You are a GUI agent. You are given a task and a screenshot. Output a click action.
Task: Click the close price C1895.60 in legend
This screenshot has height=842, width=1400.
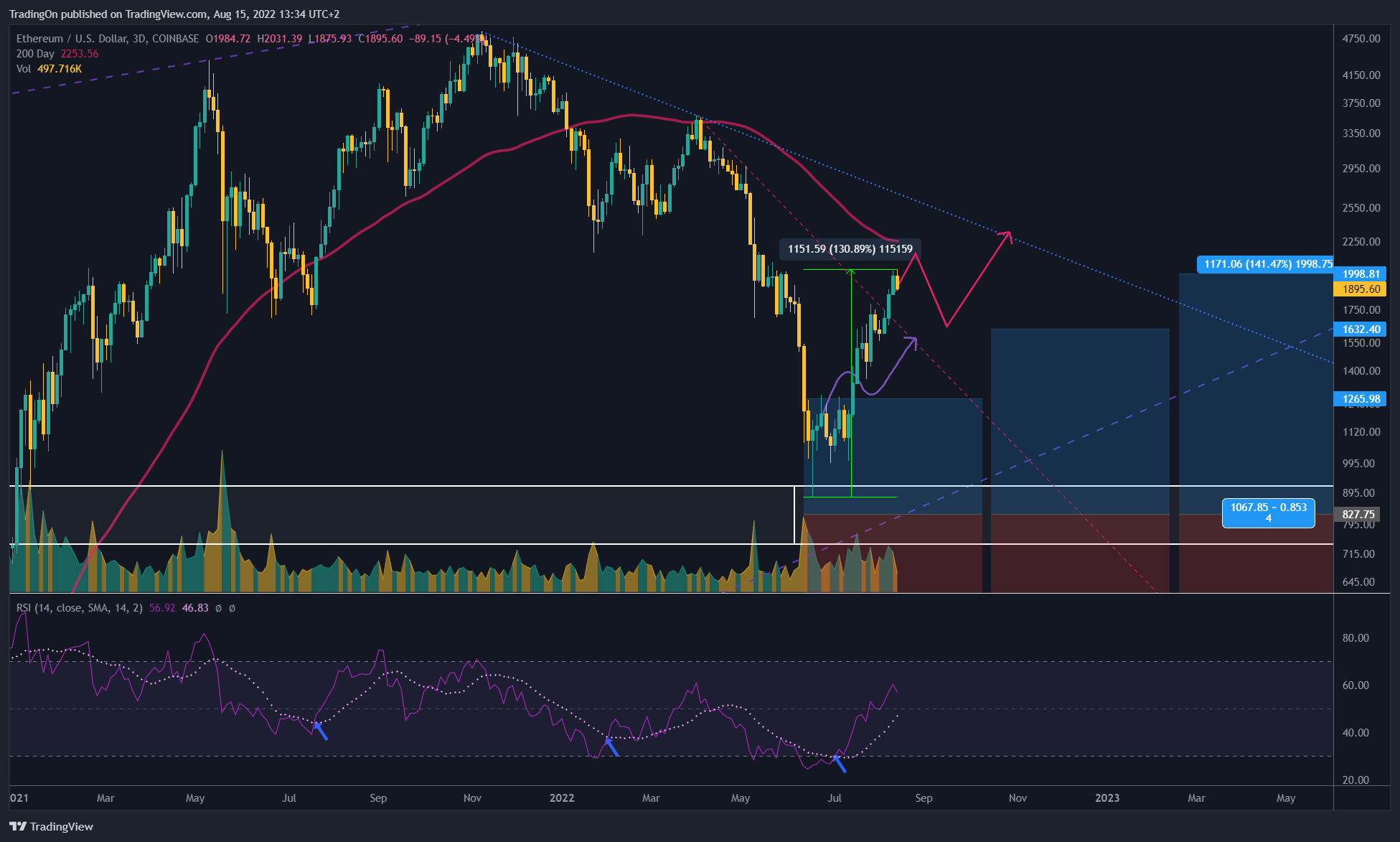tap(381, 39)
